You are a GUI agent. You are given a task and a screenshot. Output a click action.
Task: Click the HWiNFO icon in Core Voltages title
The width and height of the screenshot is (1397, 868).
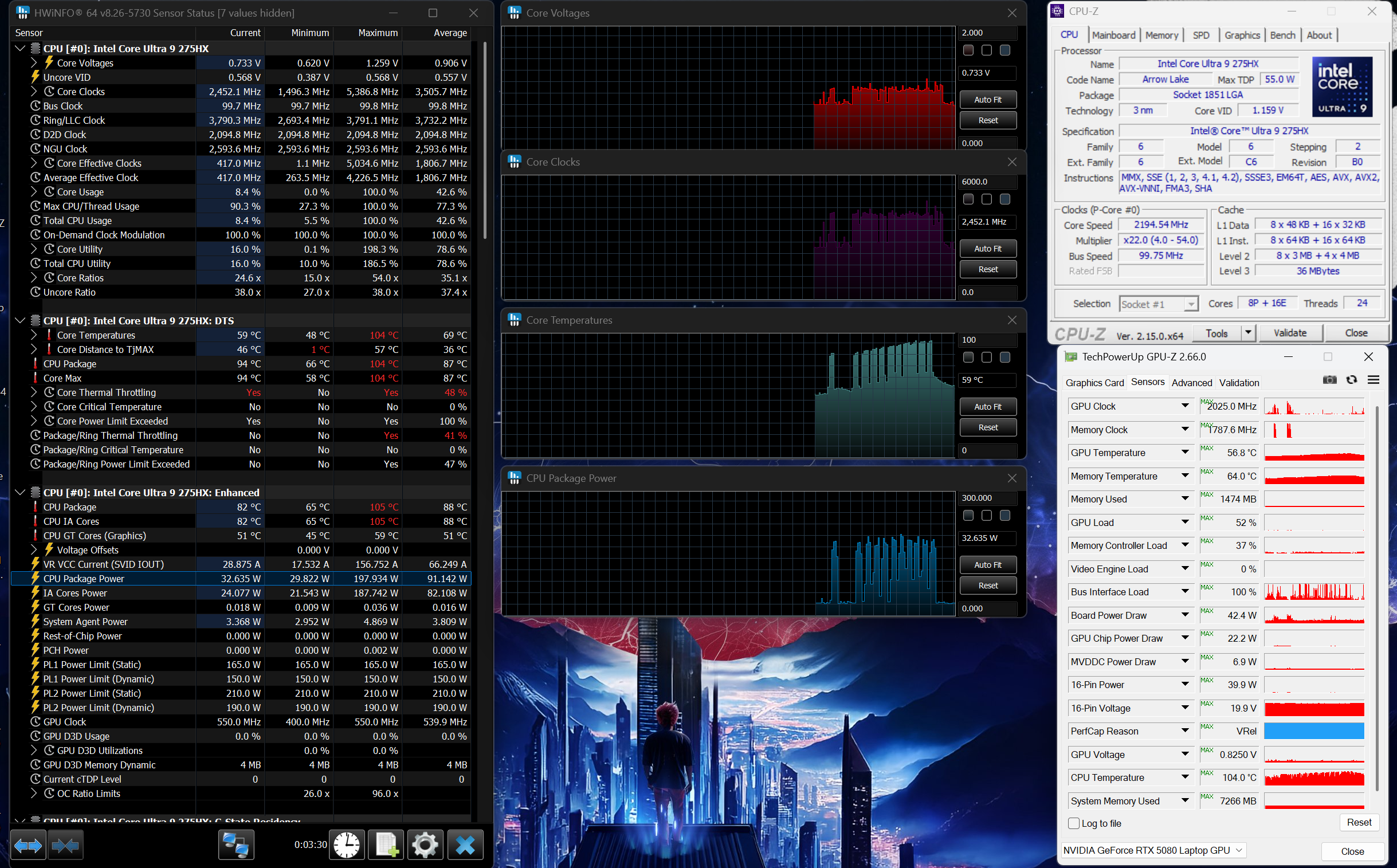[515, 13]
